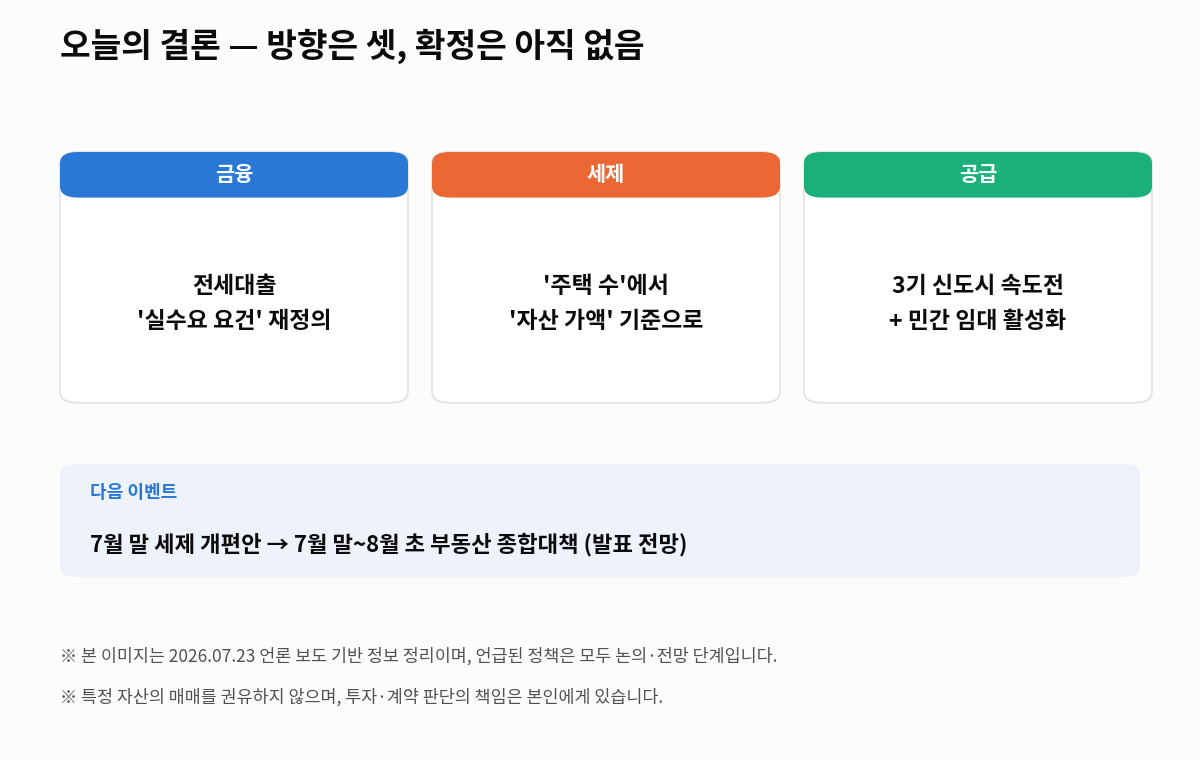Select ''자산 가액' 기준으로' text
Viewport: 1200px width, 760px height.
tap(606, 321)
